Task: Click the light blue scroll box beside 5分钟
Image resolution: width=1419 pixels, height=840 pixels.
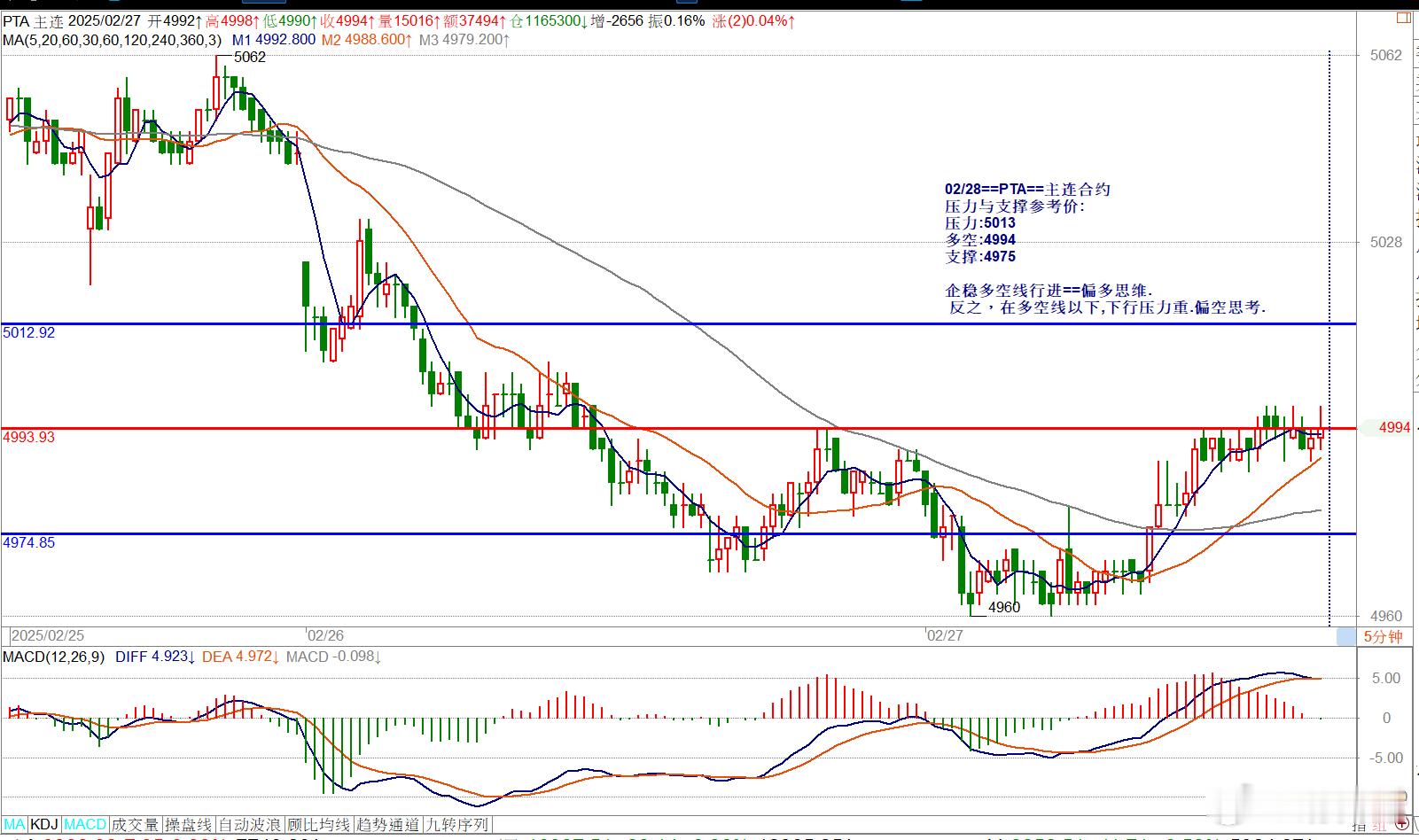Action: (x=1346, y=635)
